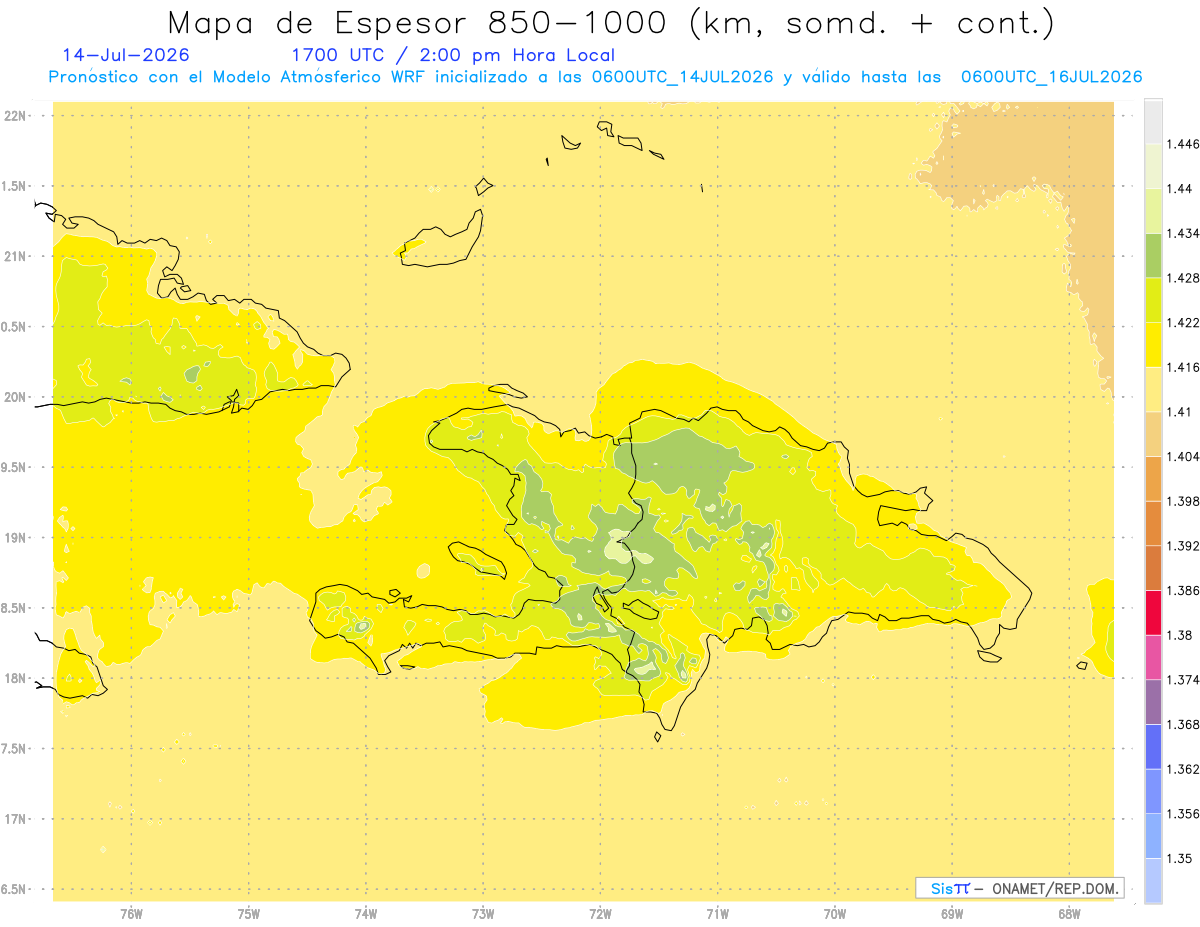This screenshot has width=1200, height=927.
Task: Click the '76W' longitude label
Action: tap(131, 914)
